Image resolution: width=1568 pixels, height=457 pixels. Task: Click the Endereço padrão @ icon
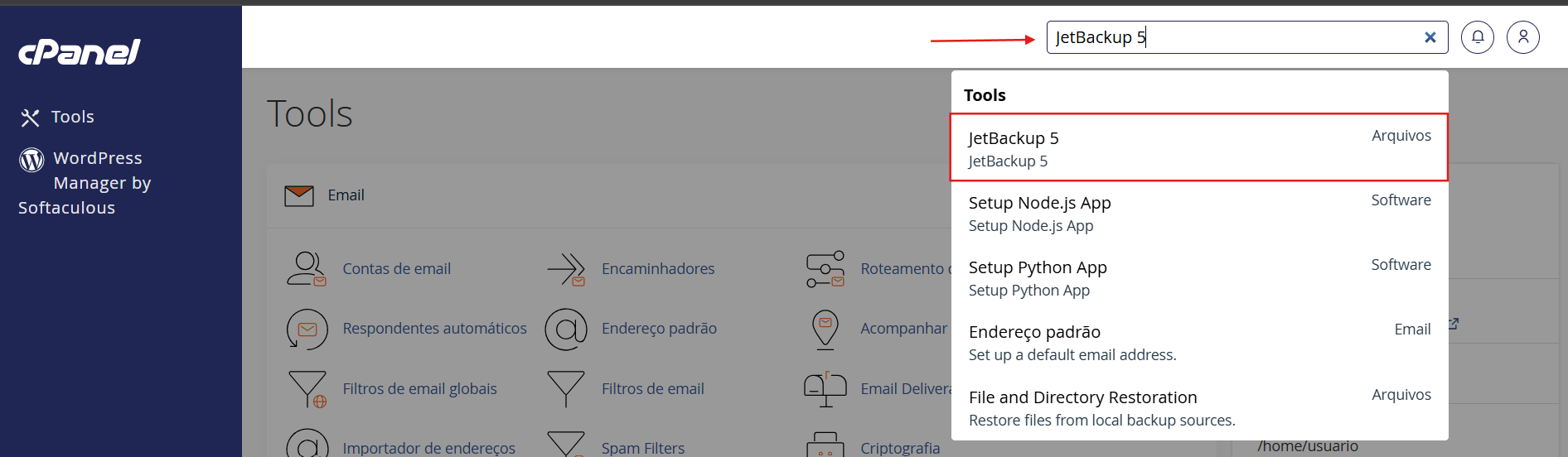[x=566, y=329]
